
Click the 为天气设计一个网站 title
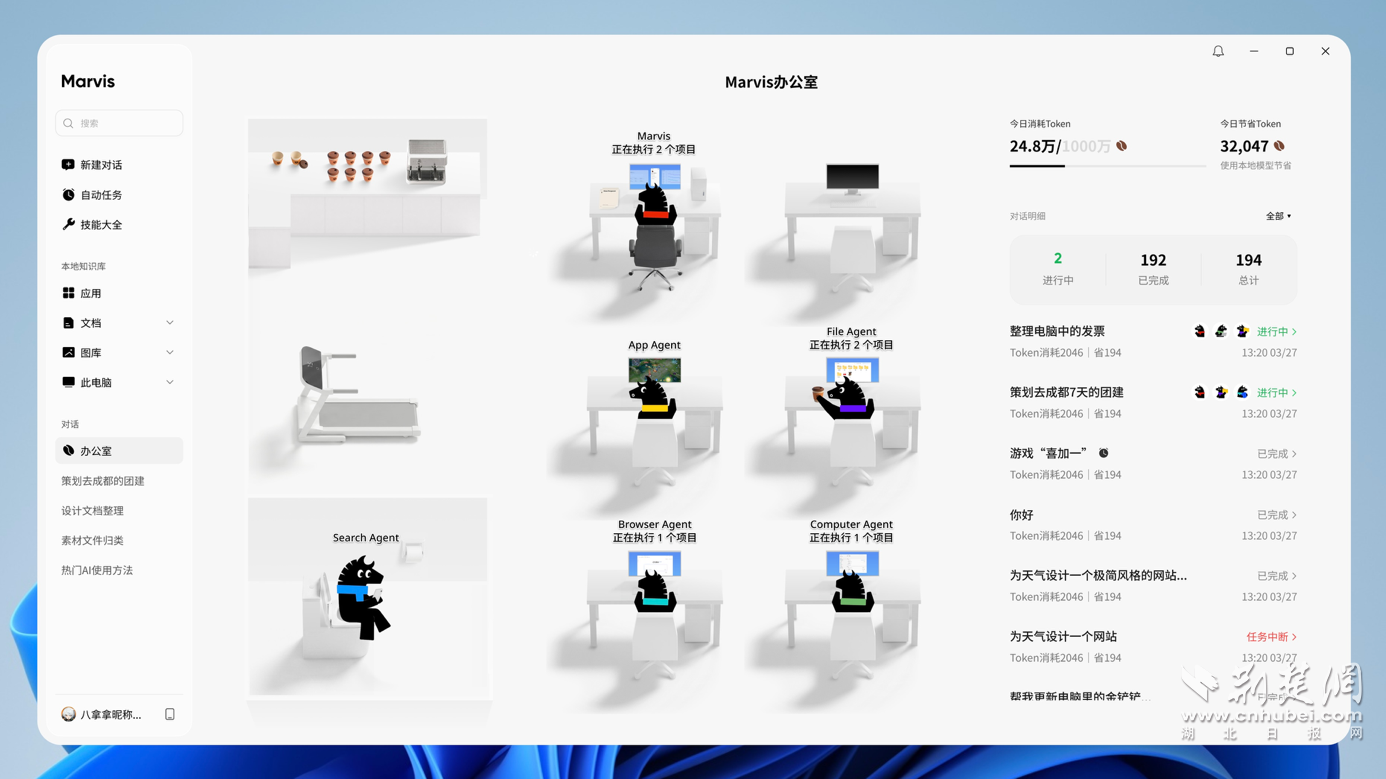[1063, 637]
